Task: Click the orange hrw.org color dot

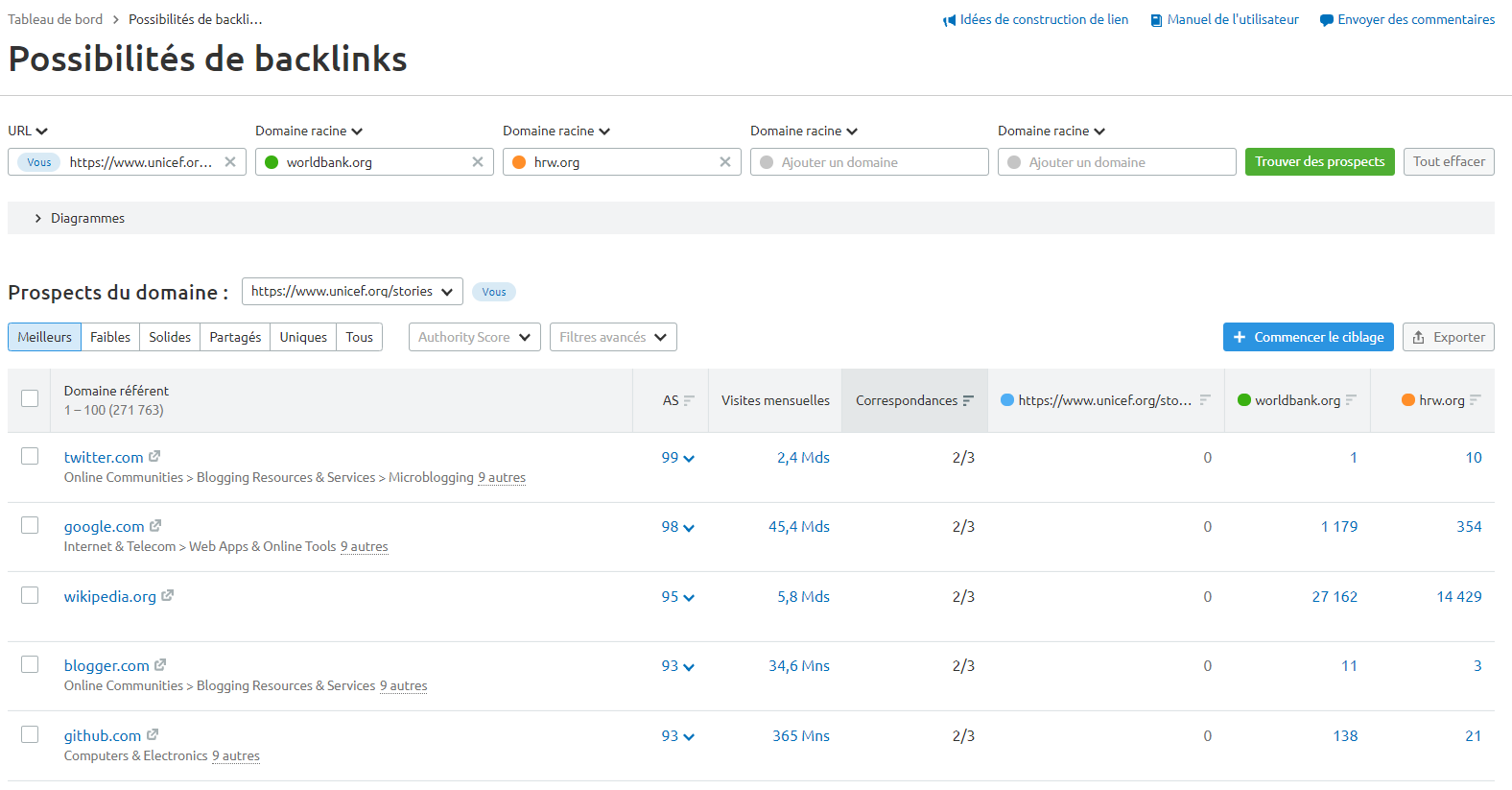Action: pyautogui.click(x=519, y=162)
